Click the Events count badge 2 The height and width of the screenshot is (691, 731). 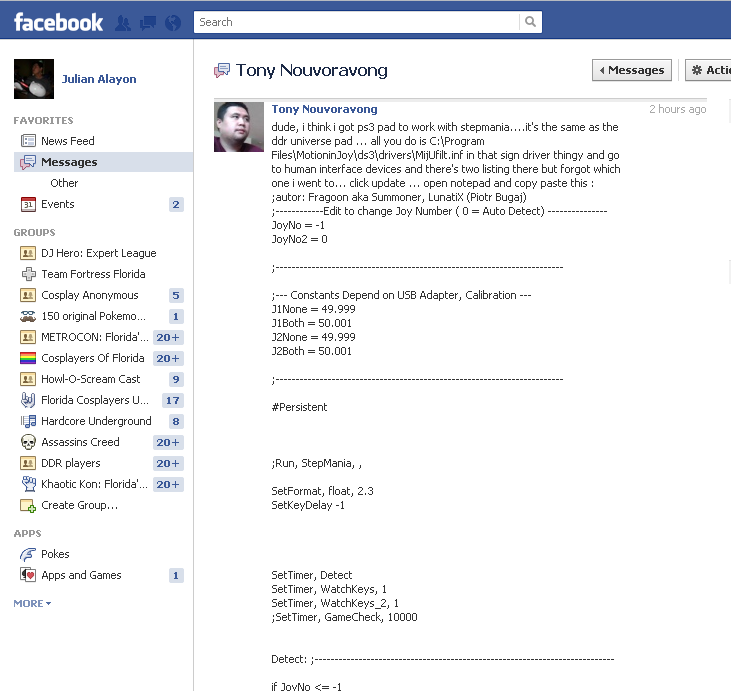(176, 204)
